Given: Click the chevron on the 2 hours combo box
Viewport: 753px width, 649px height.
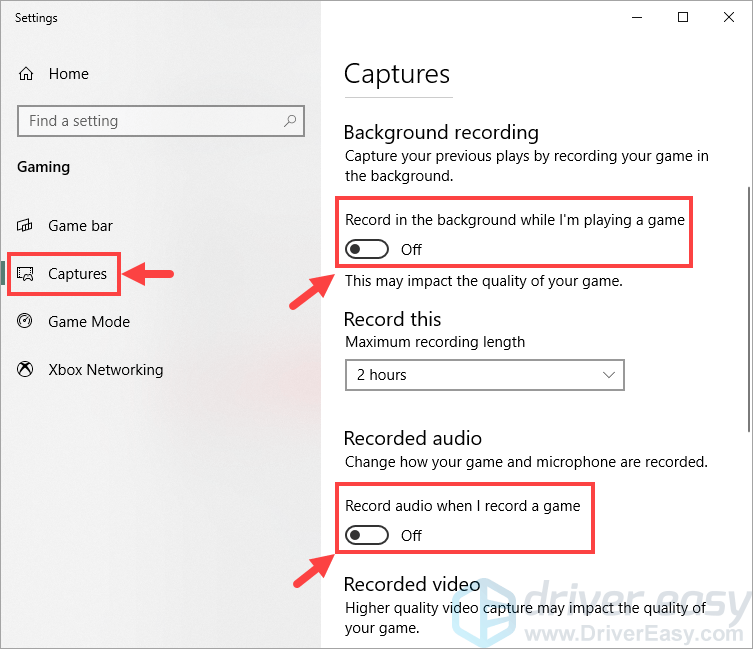Looking at the screenshot, I should click(x=608, y=375).
